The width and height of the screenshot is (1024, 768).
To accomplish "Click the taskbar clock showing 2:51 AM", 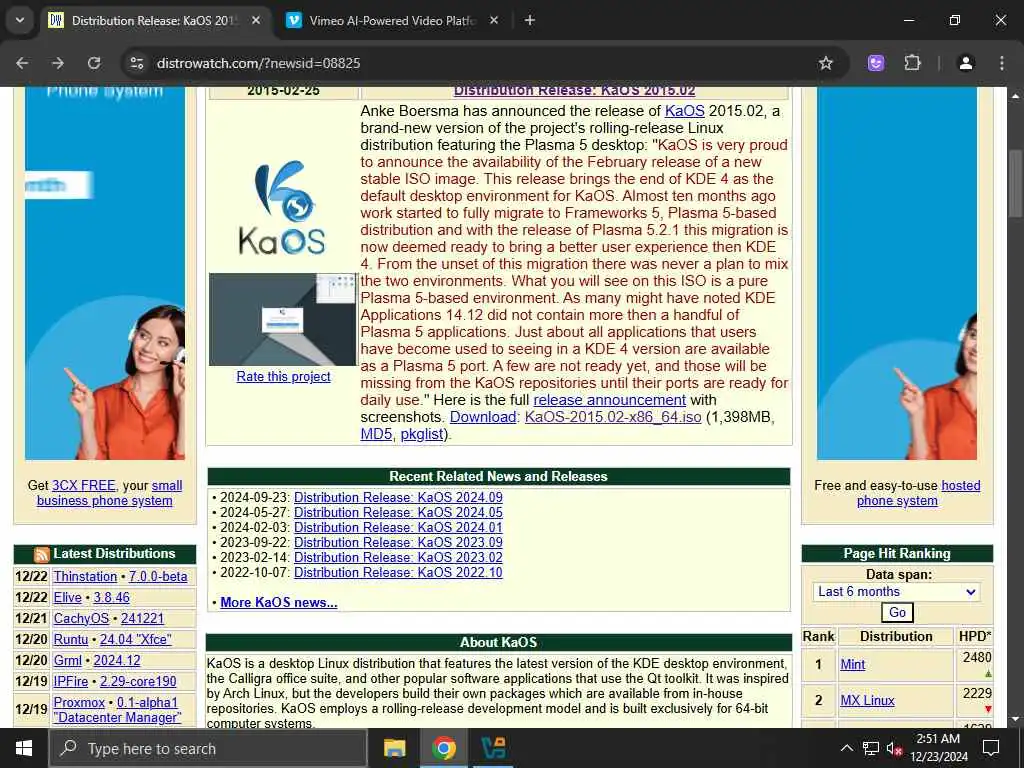I will 938,748.
